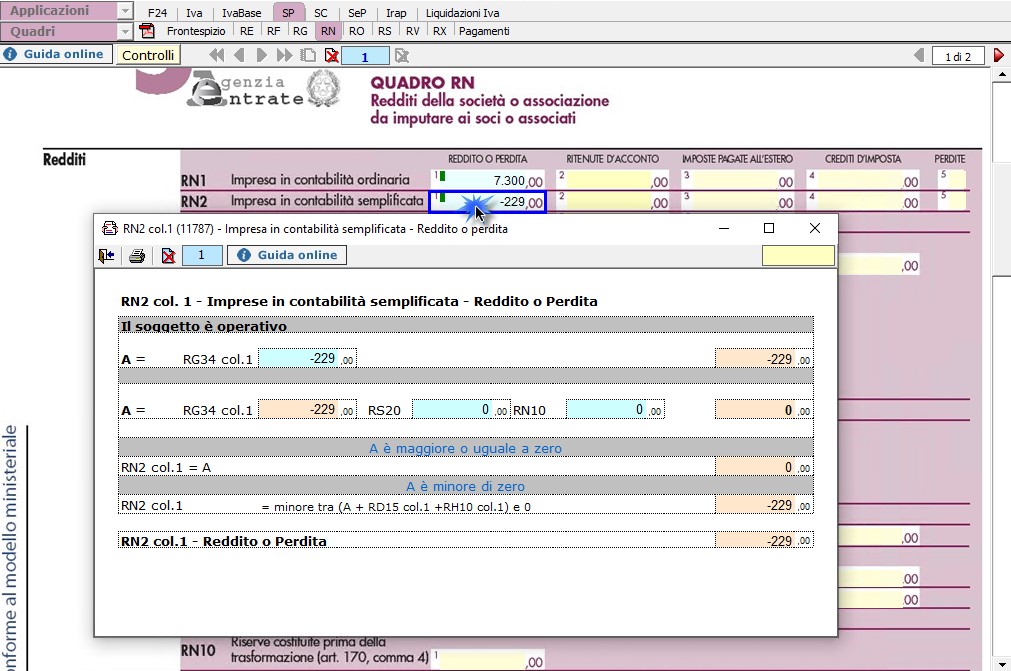Viewport: 1011px width, 671px height.
Task: Click the main toolbar page number field showing 1
Action: pos(365,57)
